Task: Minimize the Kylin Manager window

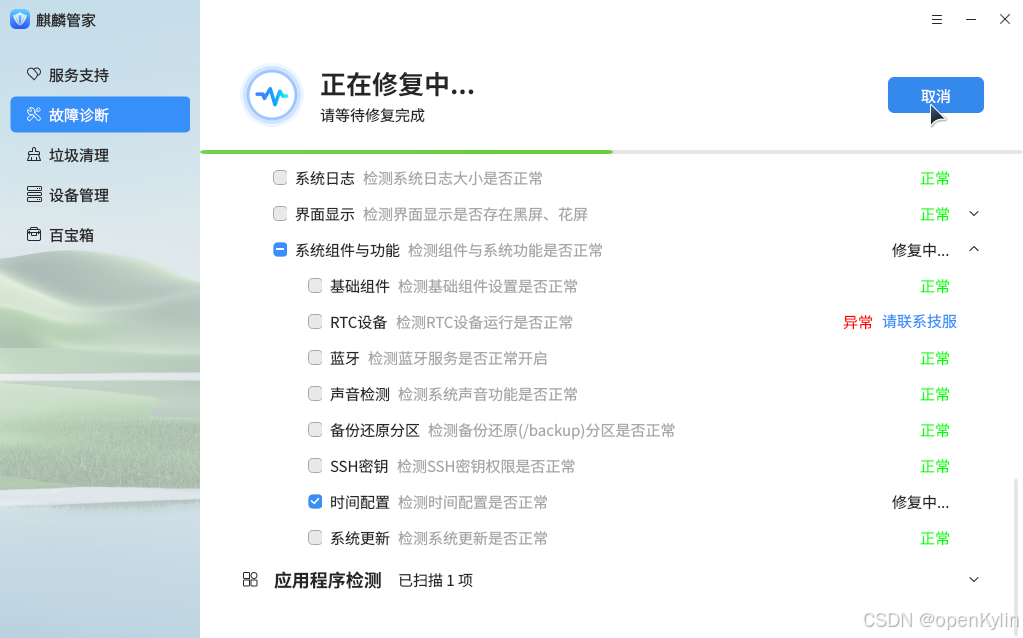Action: (971, 20)
